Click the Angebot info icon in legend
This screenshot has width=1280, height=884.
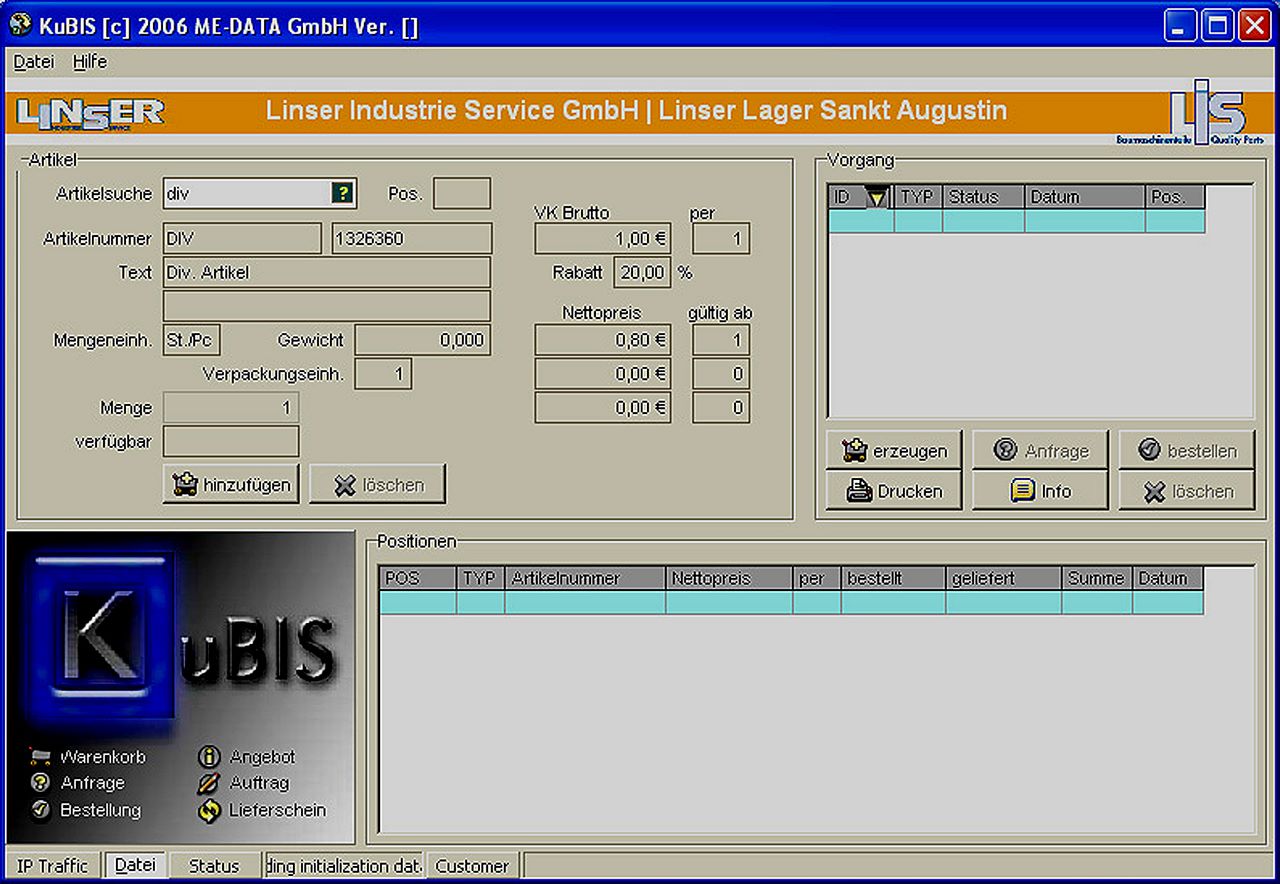click(209, 757)
